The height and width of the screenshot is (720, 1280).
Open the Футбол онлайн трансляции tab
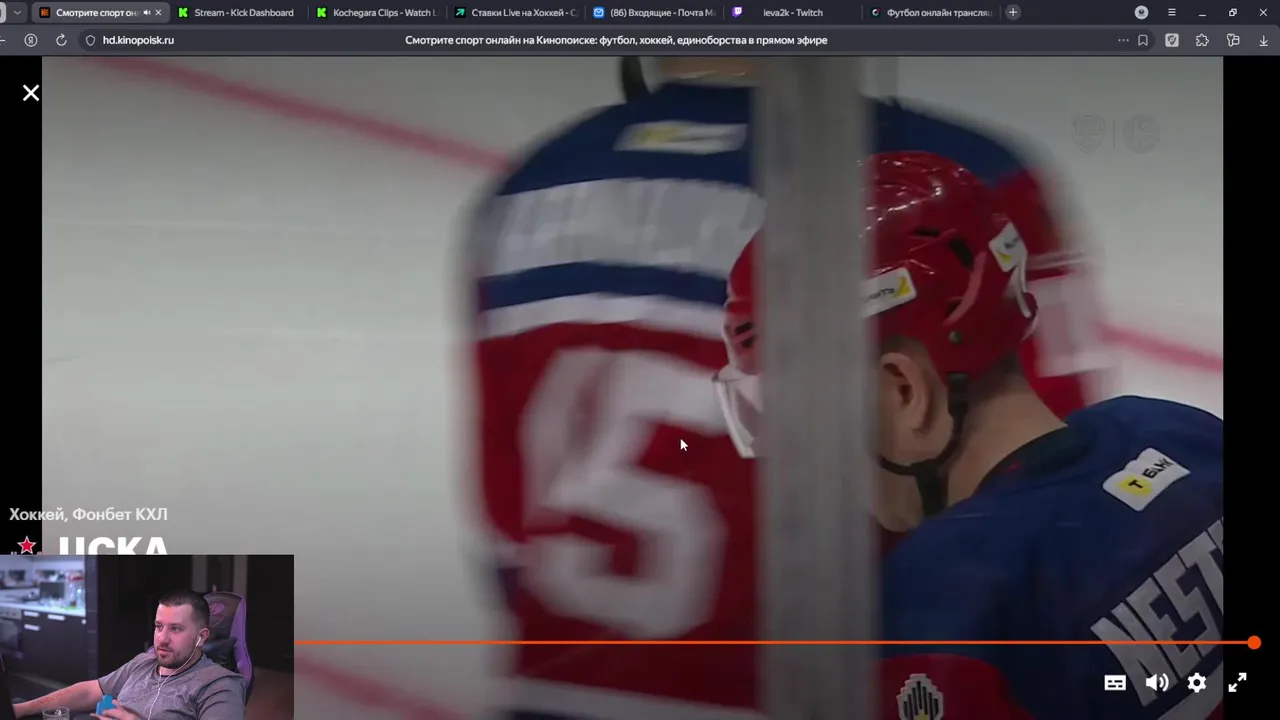click(930, 13)
